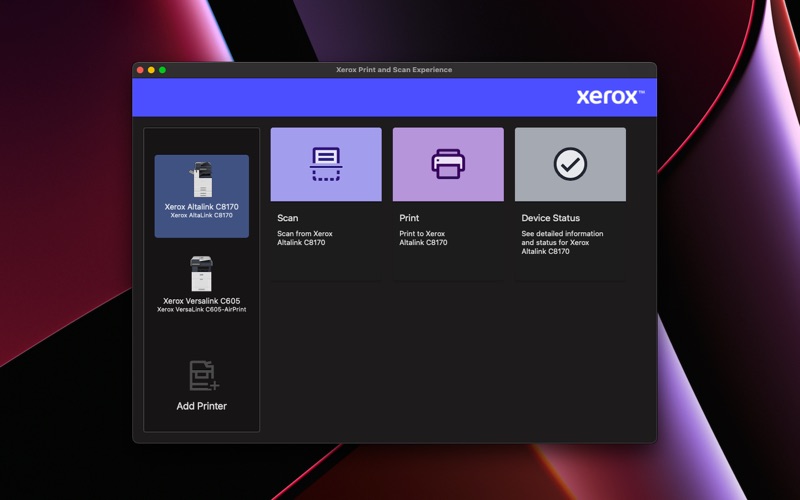
Task: Minimize the window with the yellow button
Action: point(152,70)
